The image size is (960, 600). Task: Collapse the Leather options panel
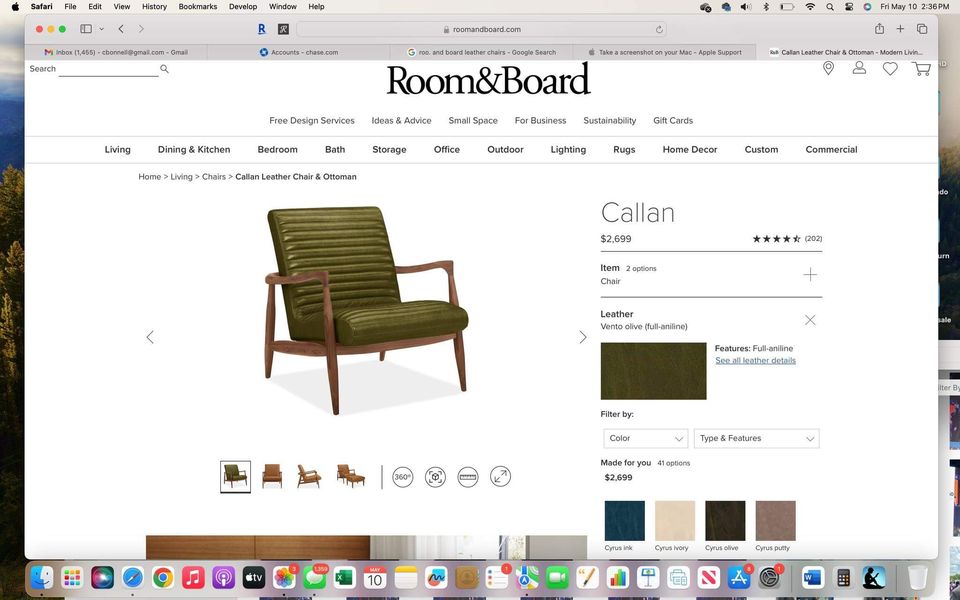tap(810, 320)
